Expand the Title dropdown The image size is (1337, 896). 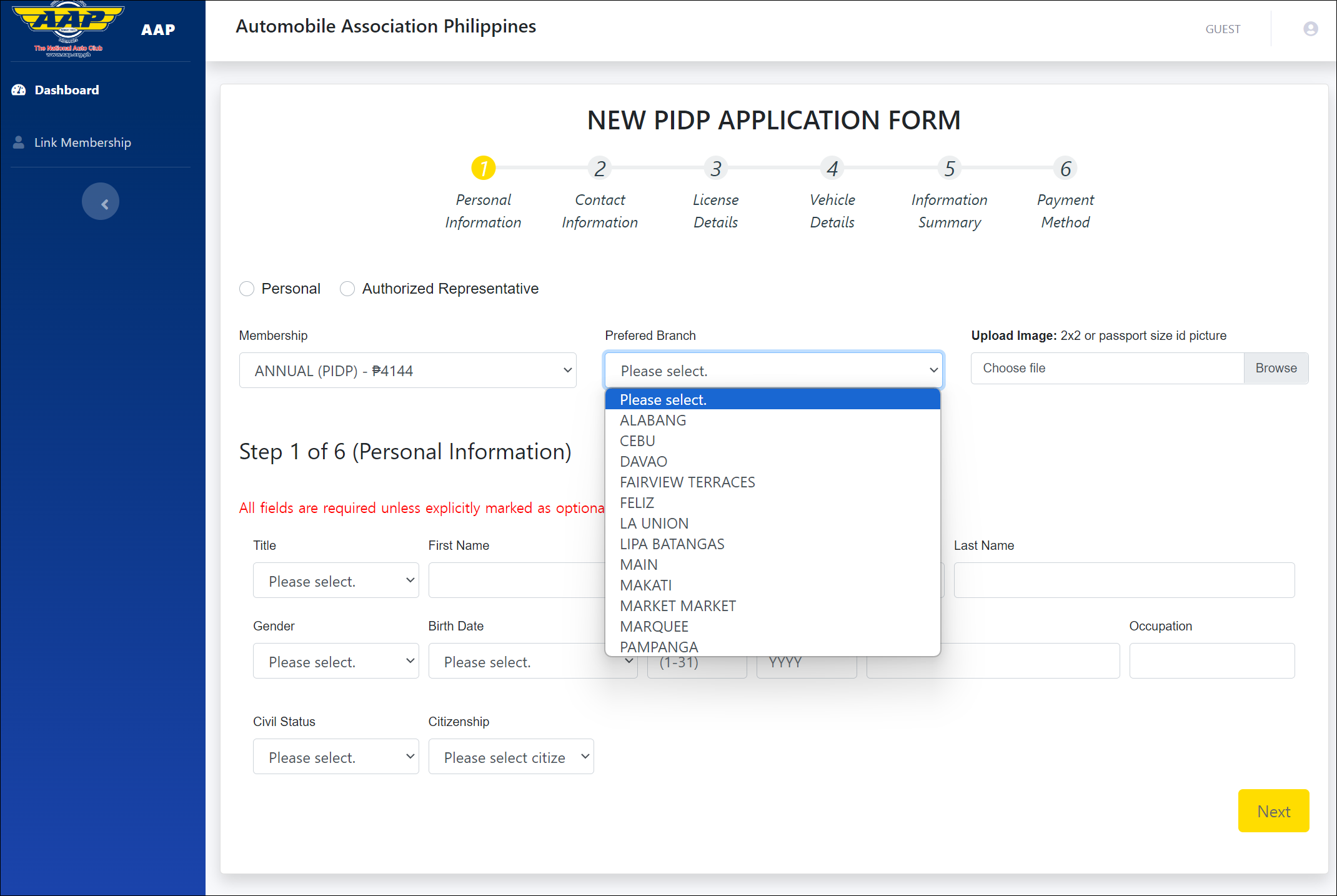pyautogui.click(x=335, y=581)
